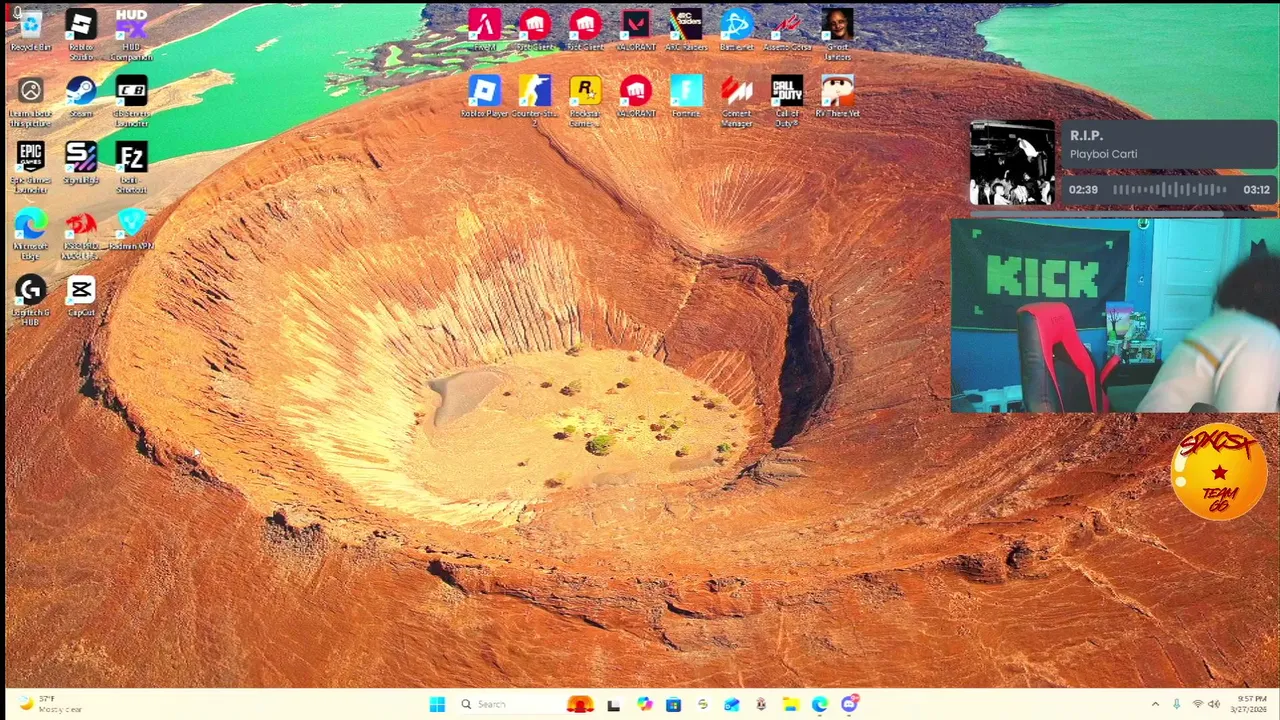Click the R.I.P. album cover thumbnail
Viewport: 1280px width, 720px height.
[1012, 163]
